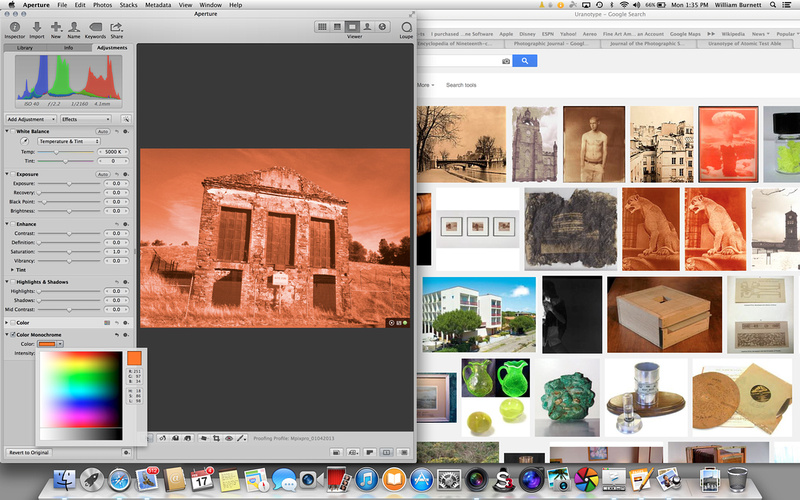This screenshot has width=800, height=500.
Task: Select the Crop tool below viewer
Action: click(216, 438)
